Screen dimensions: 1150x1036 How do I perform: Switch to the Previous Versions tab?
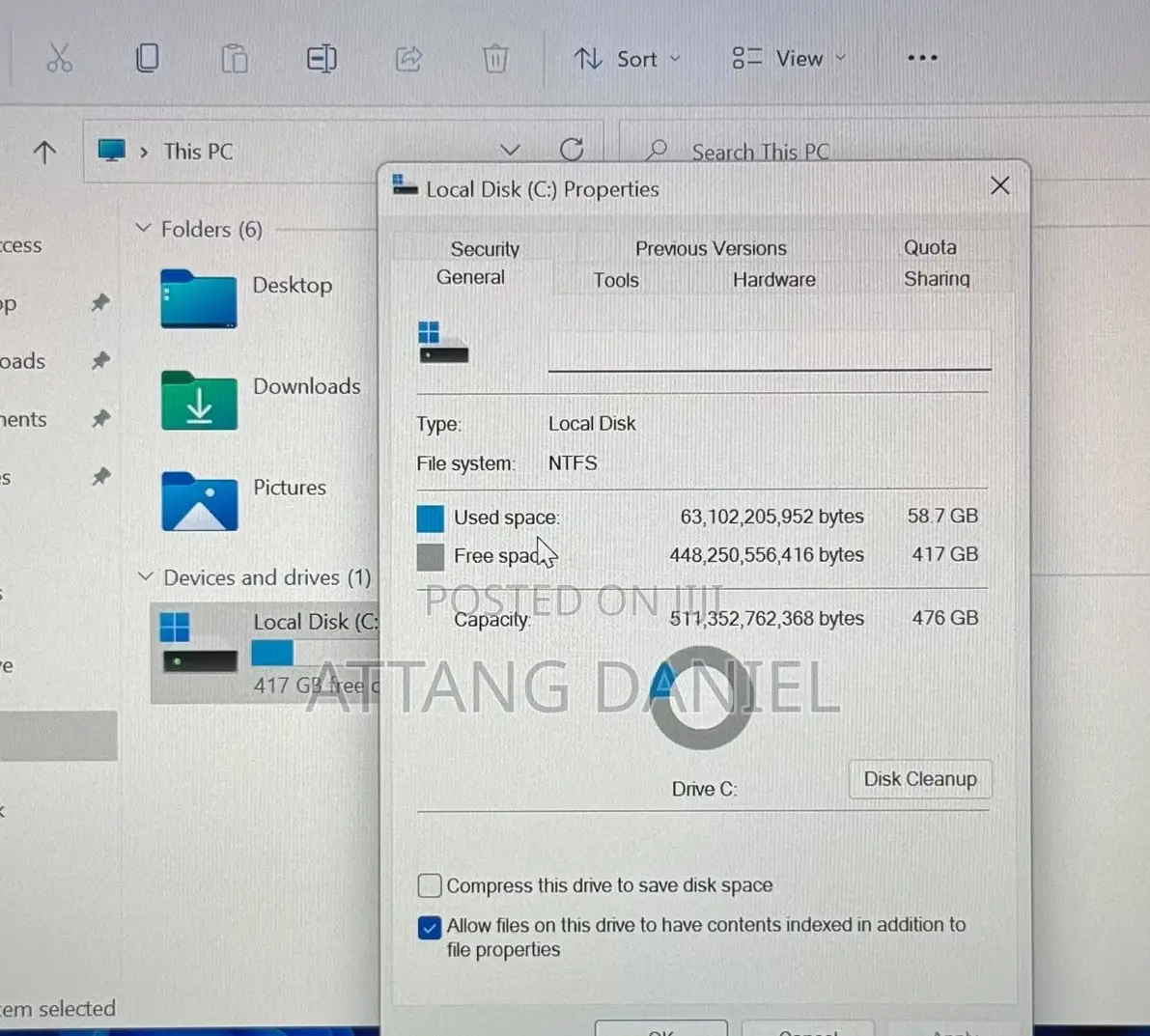coord(711,248)
